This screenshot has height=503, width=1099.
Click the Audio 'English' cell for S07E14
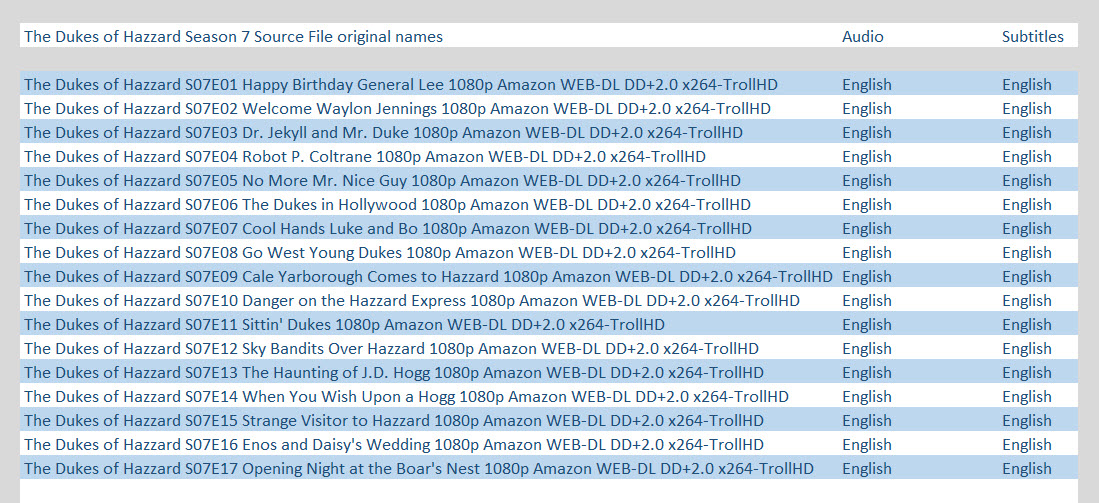click(x=867, y=397)
